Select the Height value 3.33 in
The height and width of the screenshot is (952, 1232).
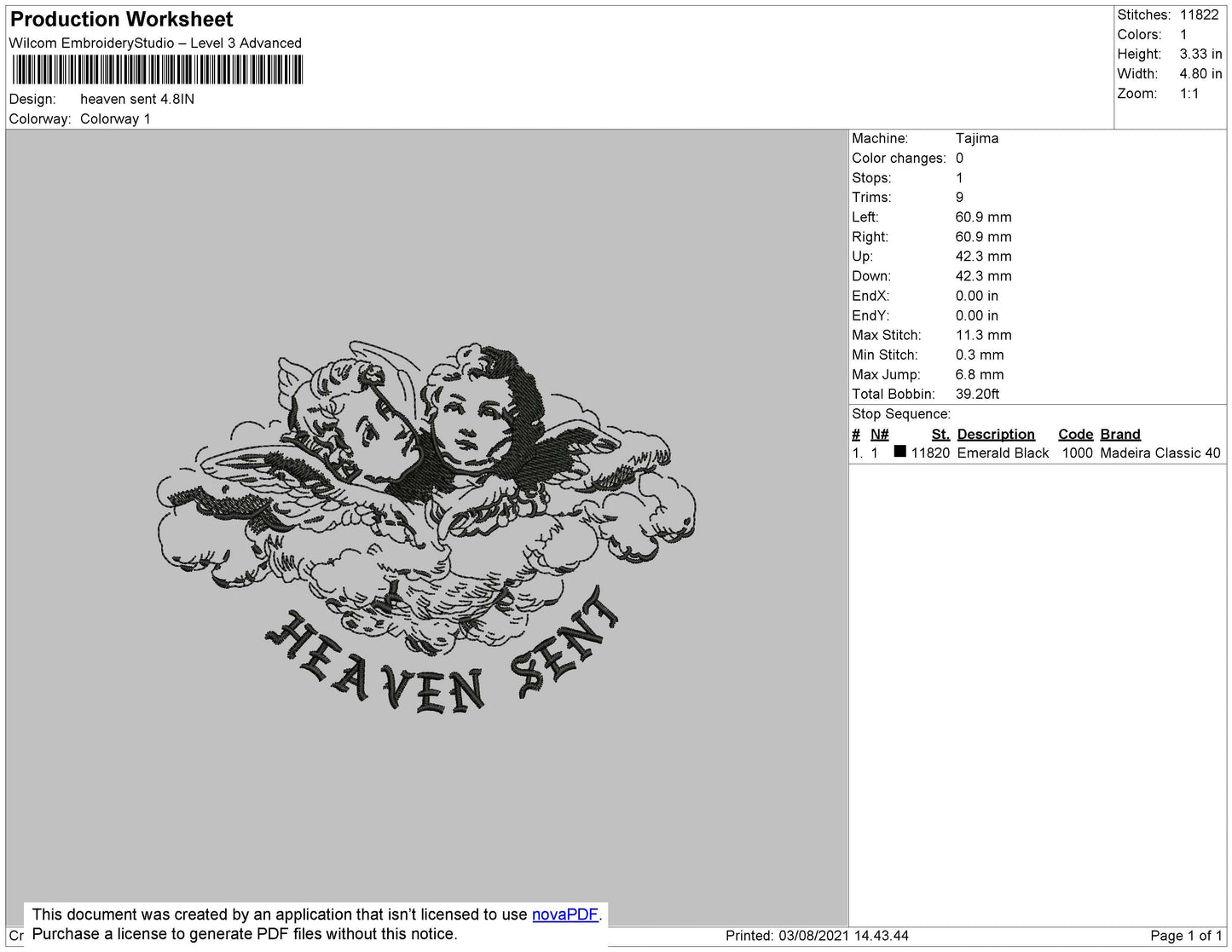(1200, 54)
